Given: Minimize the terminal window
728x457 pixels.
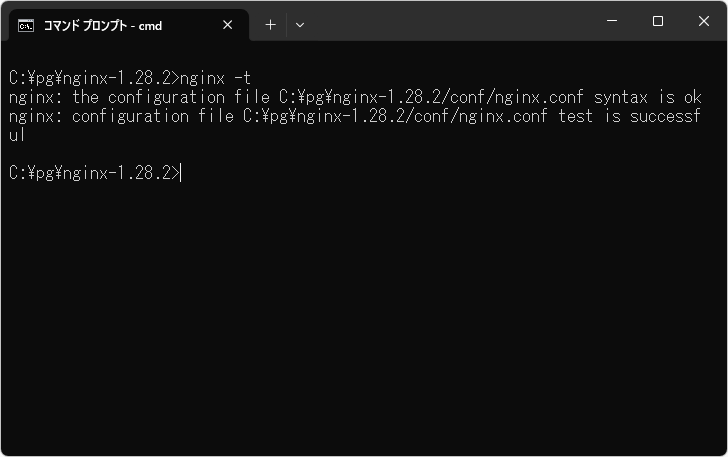Looking at the screenshot, I should pos(612,21).
